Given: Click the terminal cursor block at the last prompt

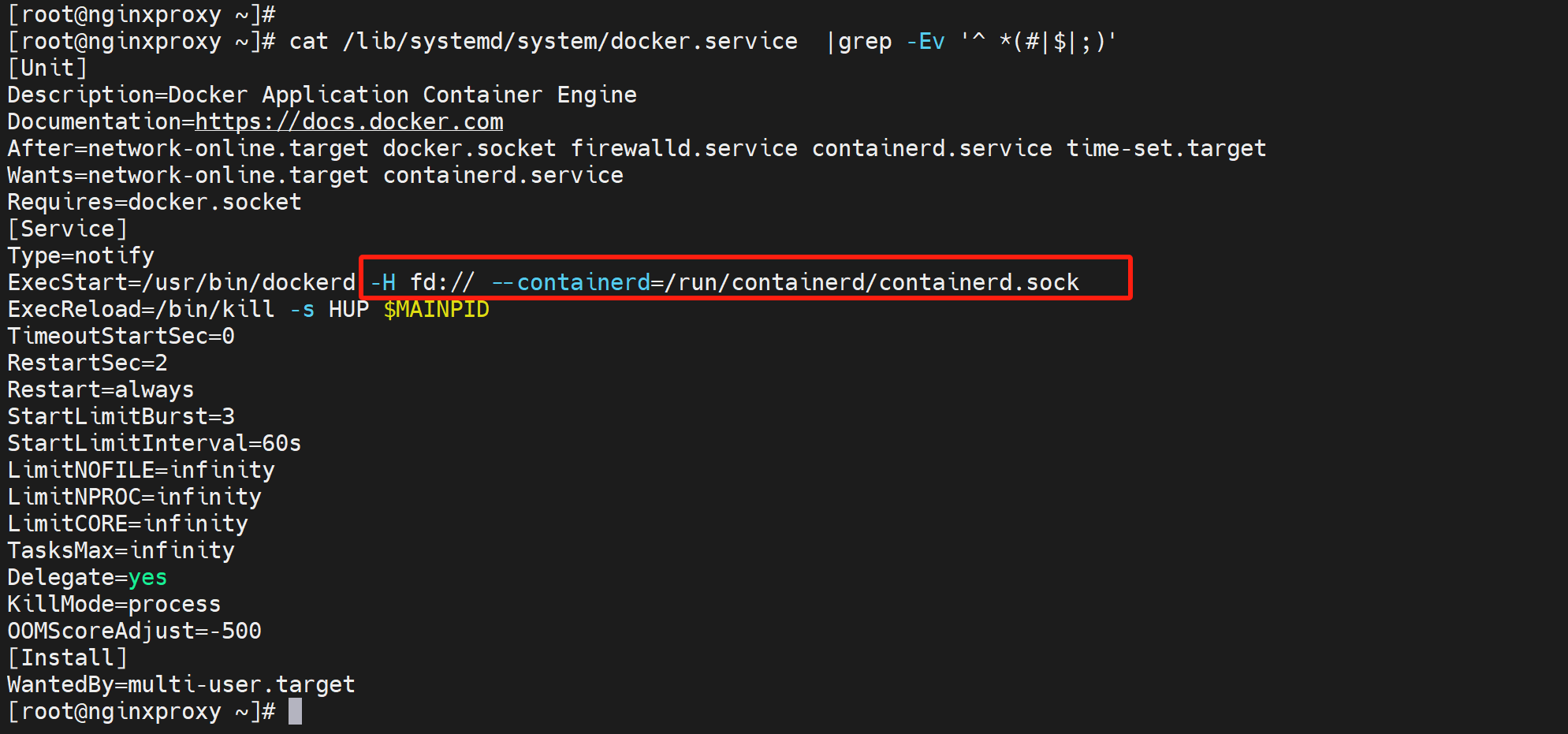Looking at the screenshot, I should (295, 711).
